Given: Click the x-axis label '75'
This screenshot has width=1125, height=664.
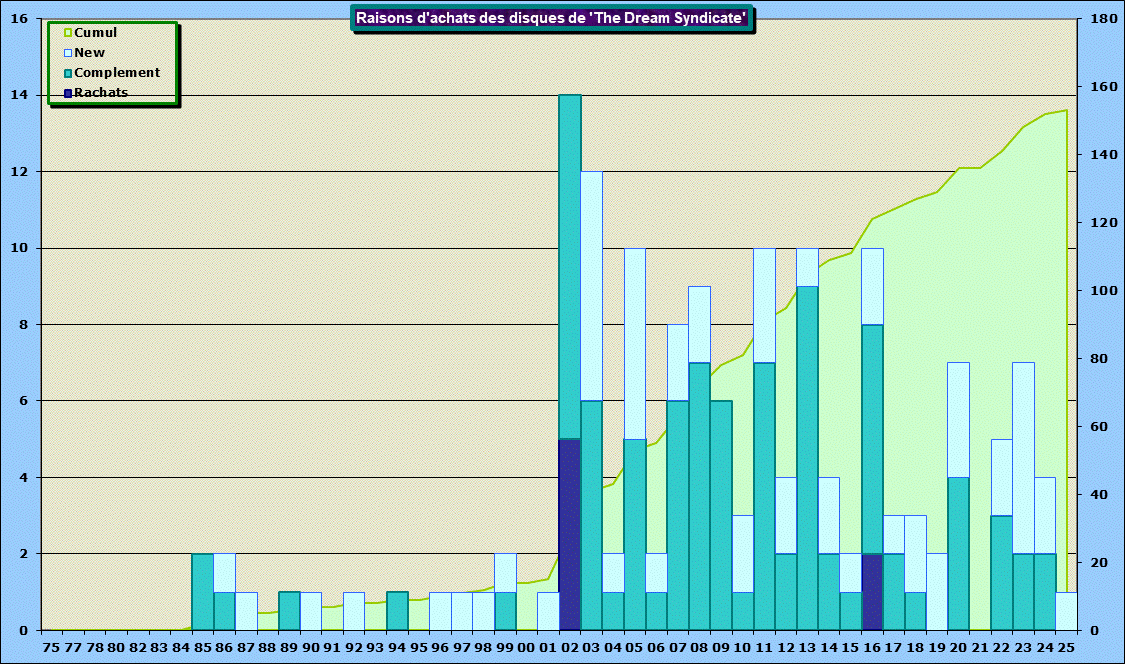Looking at the screenshot, I should [x=51, y=647].
